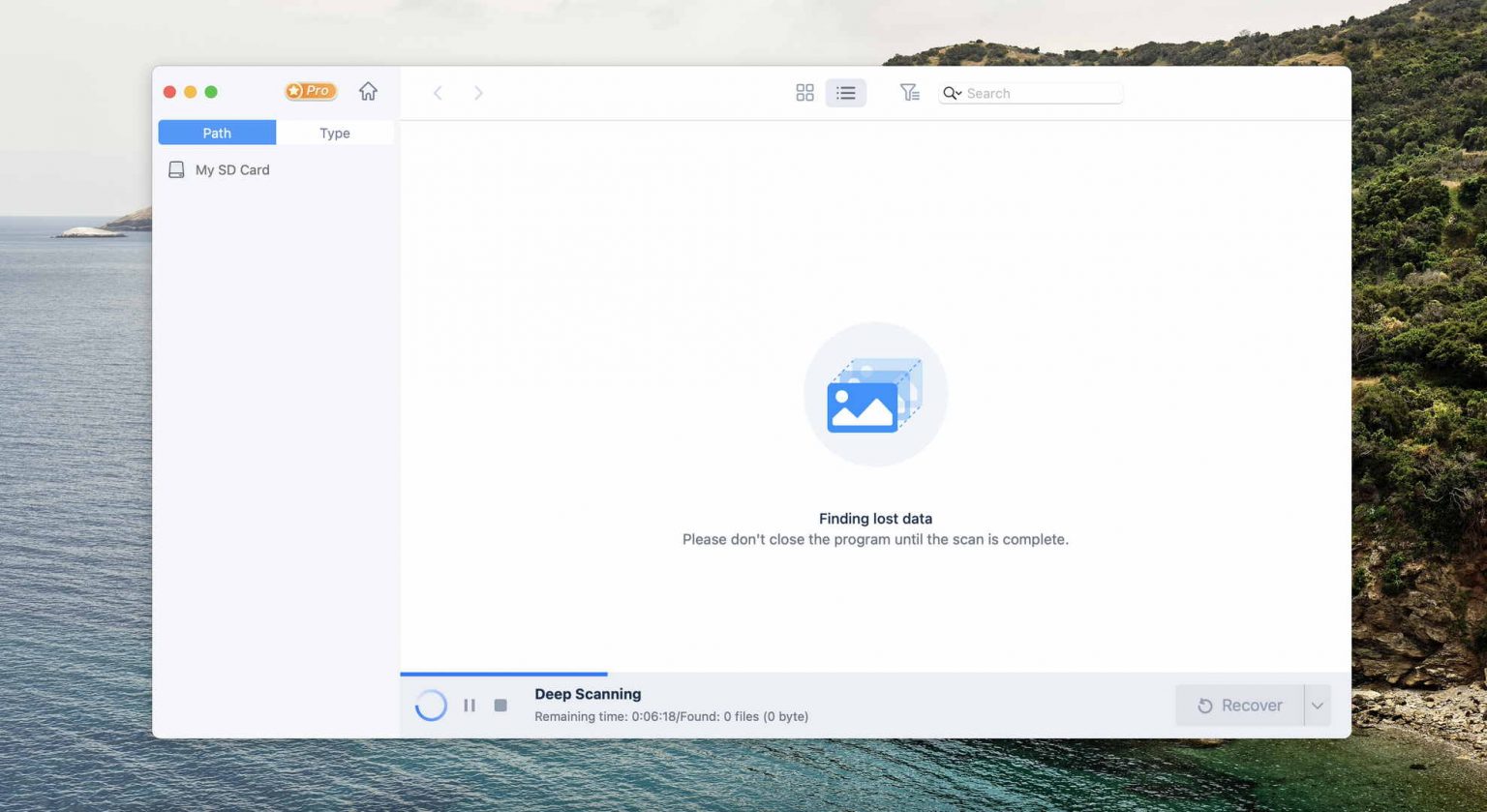
Task: Open the search magnifier options dropdown
Action: coord(952,93)
